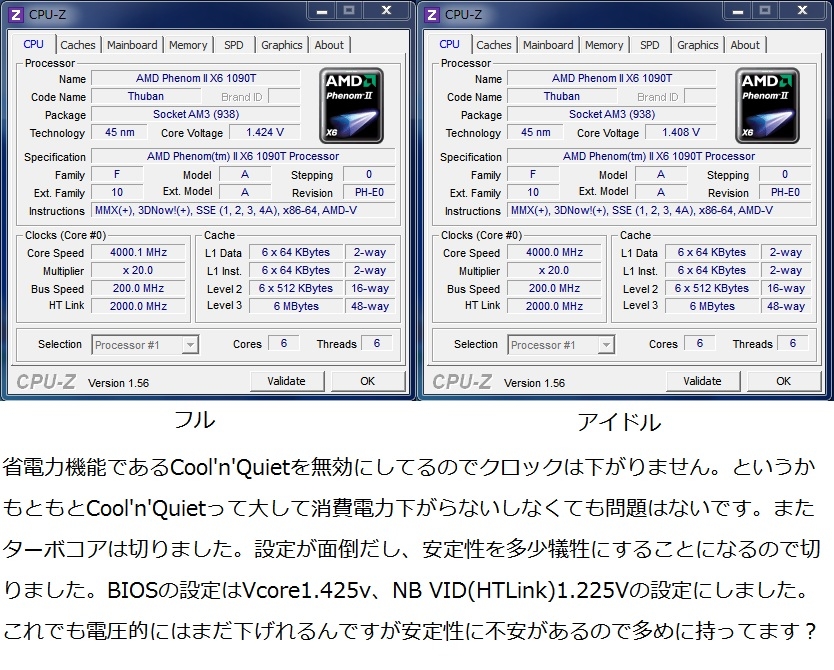Open the SPD tab in the アイドル window

coord(649,45)
